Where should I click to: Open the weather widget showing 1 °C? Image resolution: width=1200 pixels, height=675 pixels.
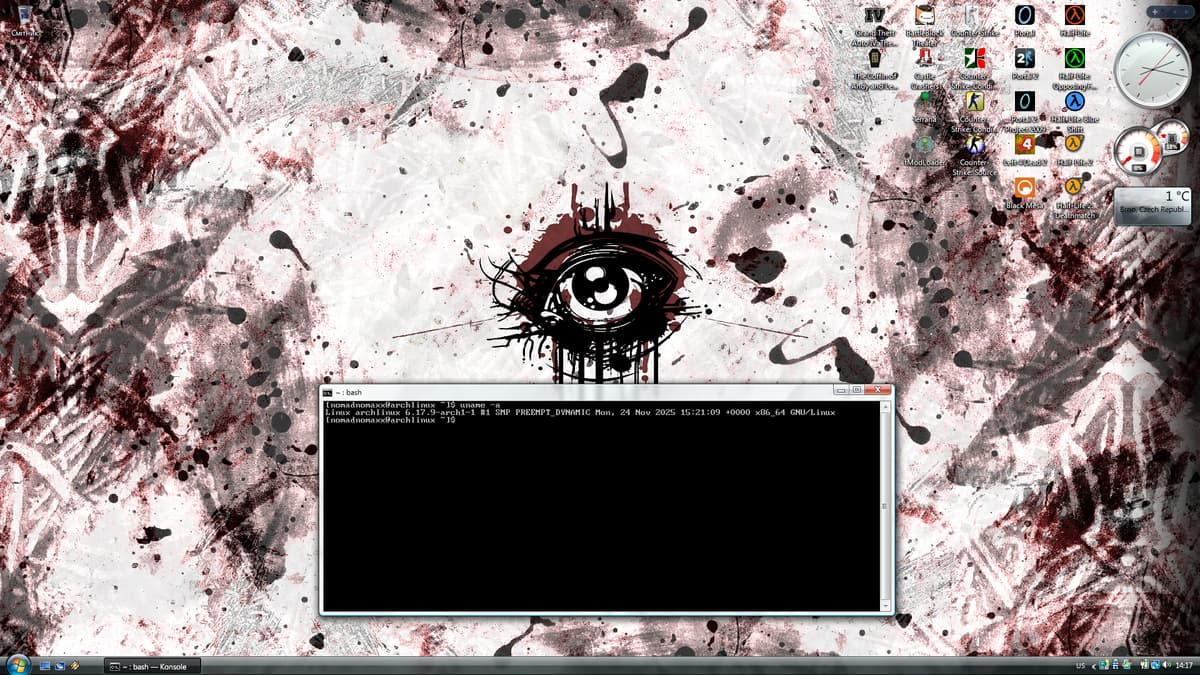coord(1153,205)
